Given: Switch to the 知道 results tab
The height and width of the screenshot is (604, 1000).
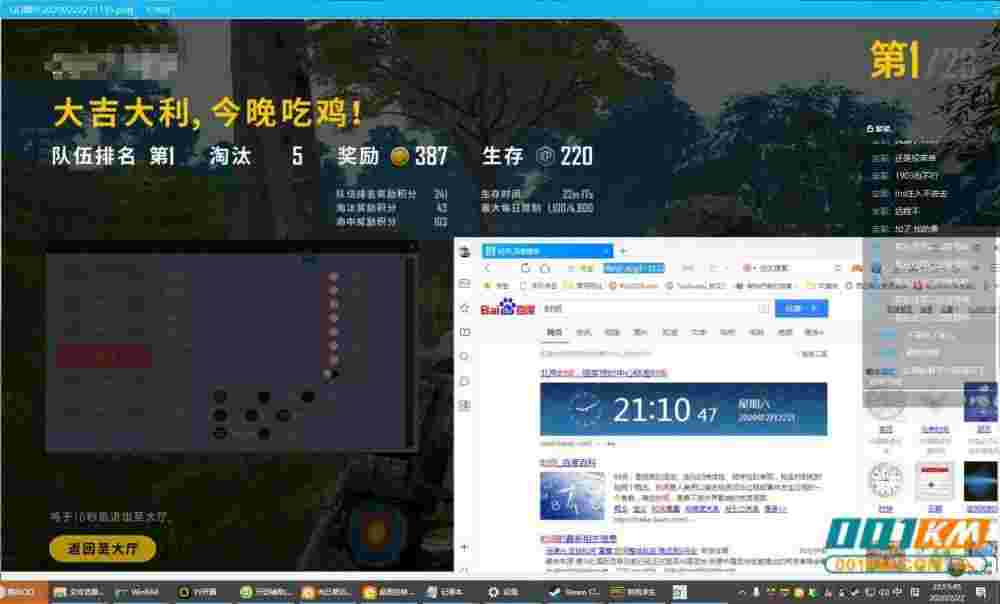Looking at the screenshot, I should [x=670, y=332].
